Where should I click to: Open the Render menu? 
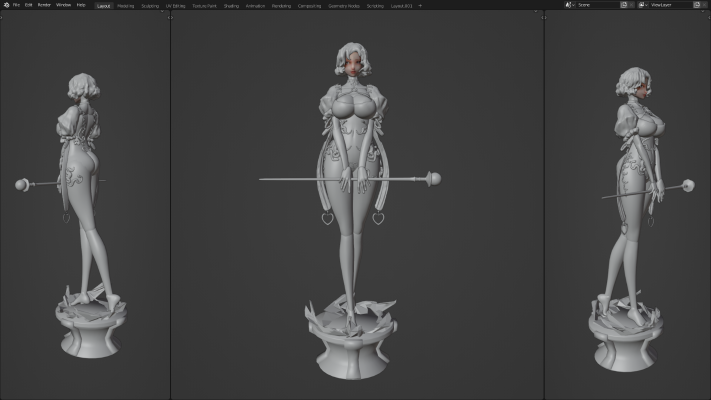tap(44, 5)
